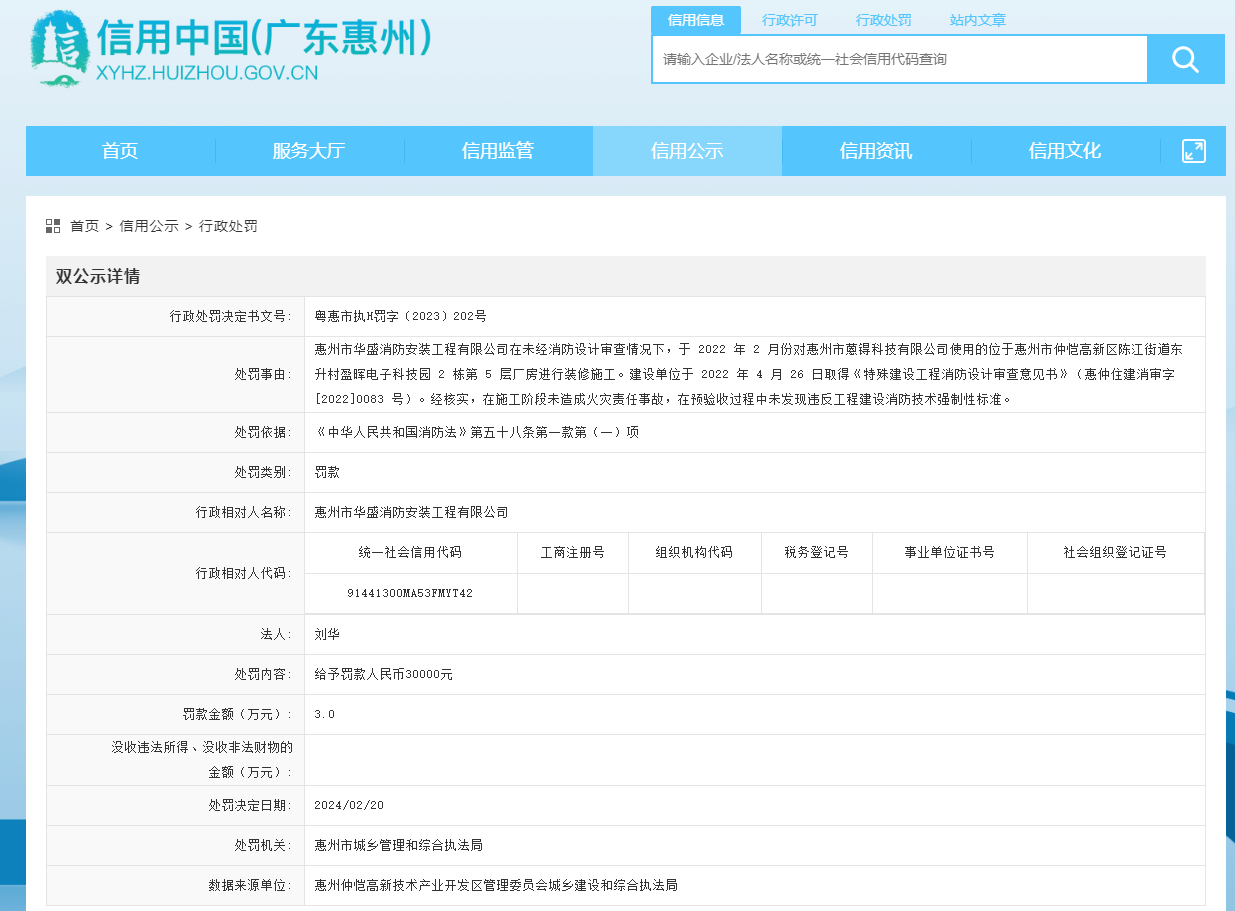1235x911 pixels.
Task: Open 信用资讯 in main navigation
Action: [x=876, y=151]
